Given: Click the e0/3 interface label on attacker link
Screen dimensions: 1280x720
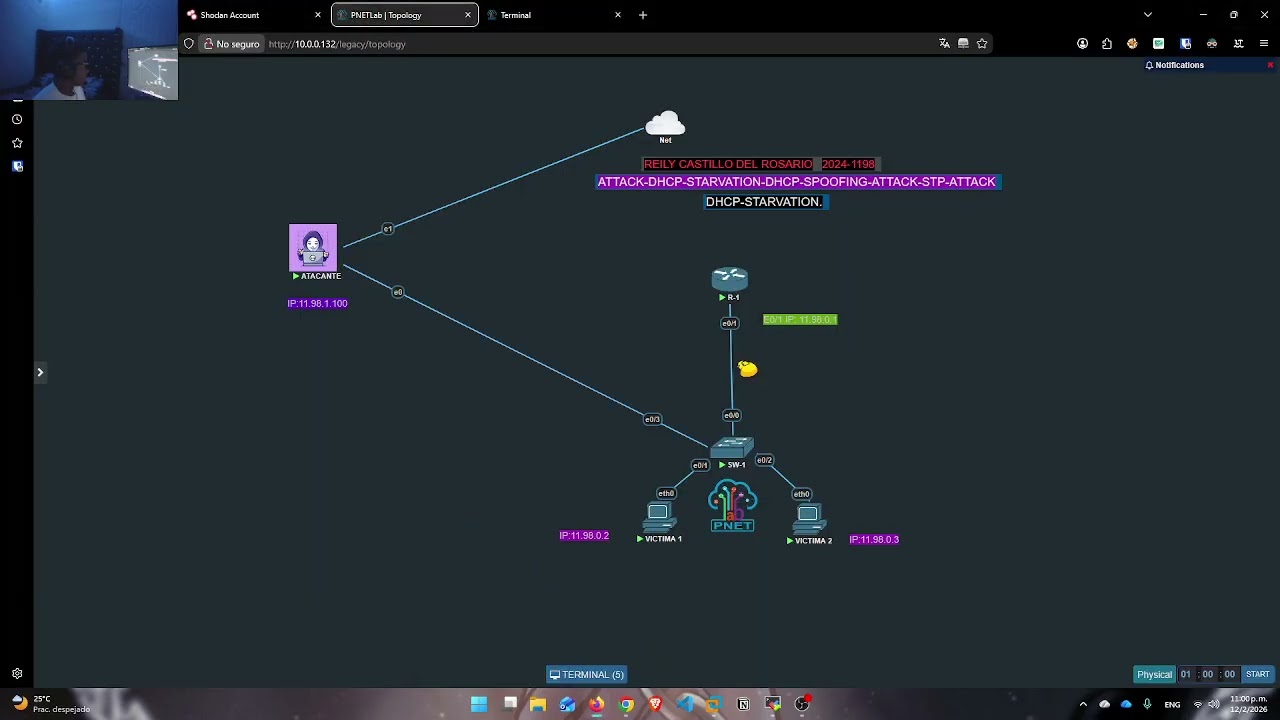Looking at the screenshot, I should (652, 419).
